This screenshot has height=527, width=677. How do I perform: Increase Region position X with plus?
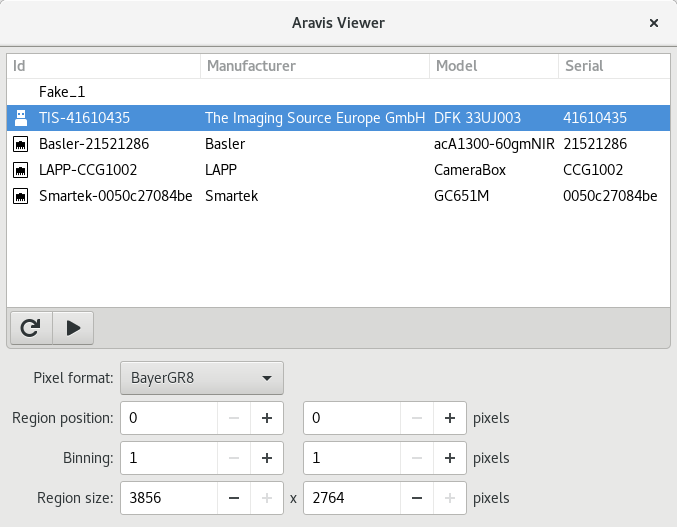[x=267, y=418]
